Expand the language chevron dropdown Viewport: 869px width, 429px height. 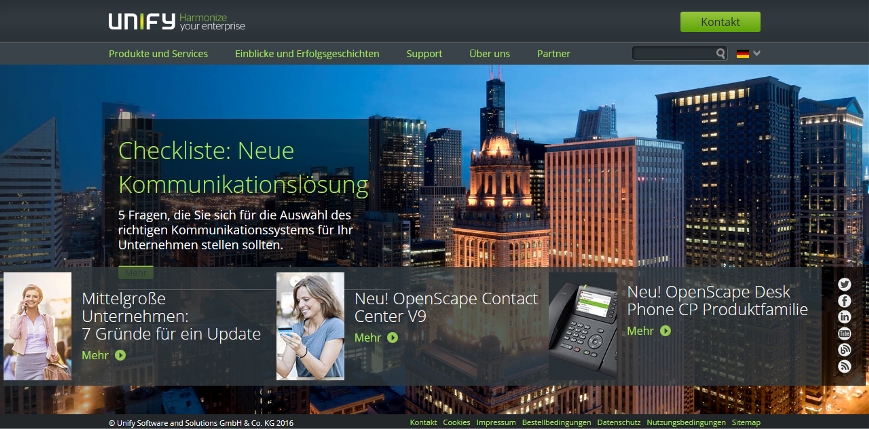pyautogui.click(x=757, y=54)
